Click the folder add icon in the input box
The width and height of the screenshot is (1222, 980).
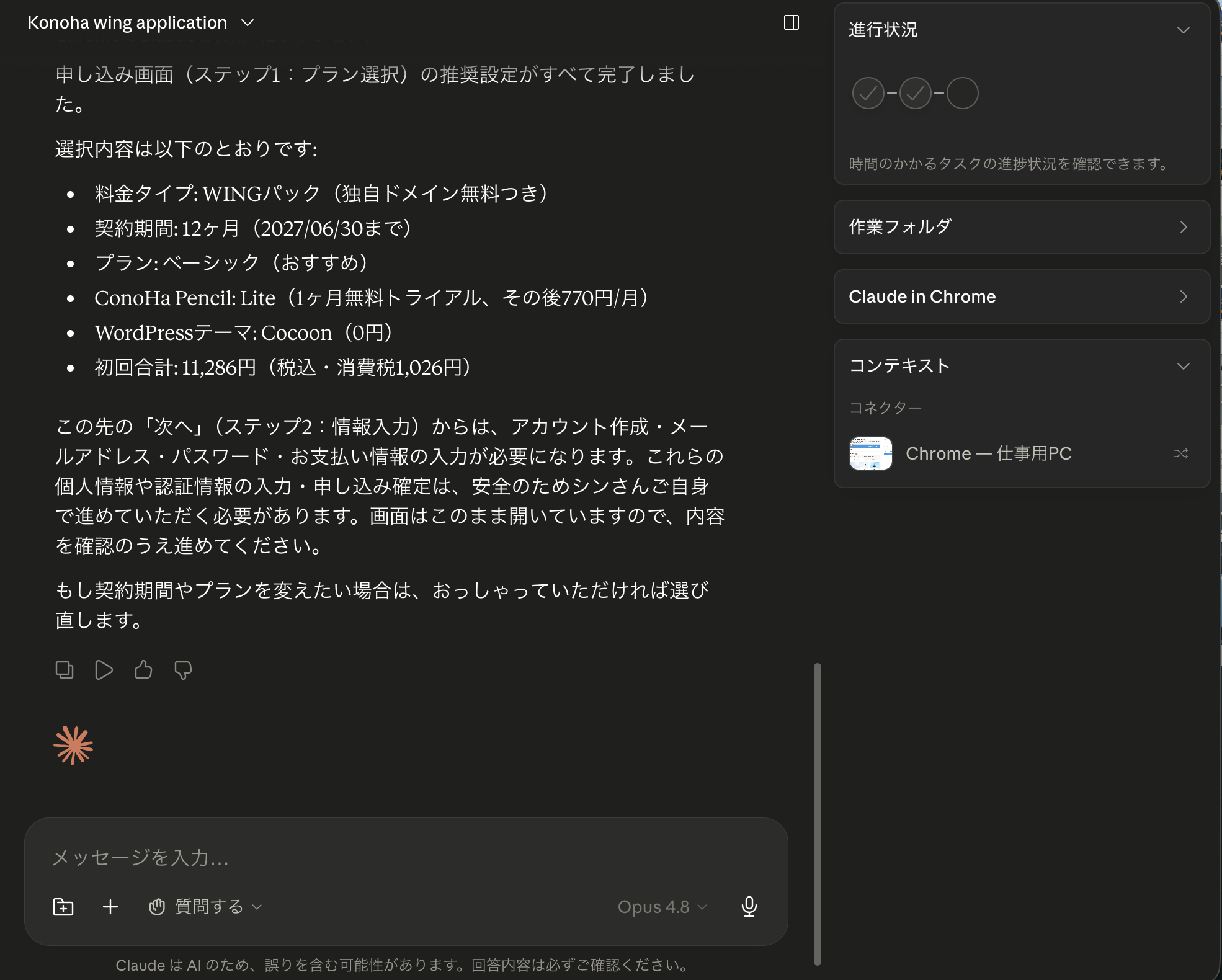pyautogui.click(x=63, y=907)
